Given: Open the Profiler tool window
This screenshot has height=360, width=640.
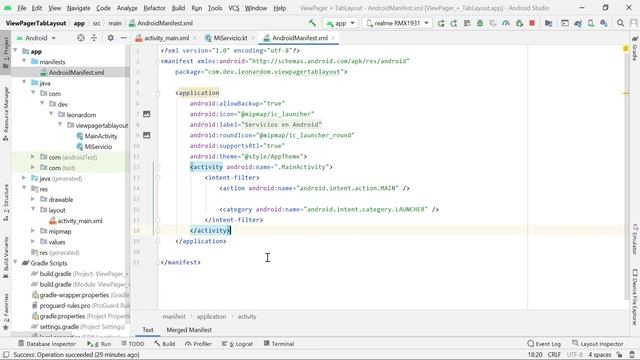Looking at the screenshot, I should point(198,344).
